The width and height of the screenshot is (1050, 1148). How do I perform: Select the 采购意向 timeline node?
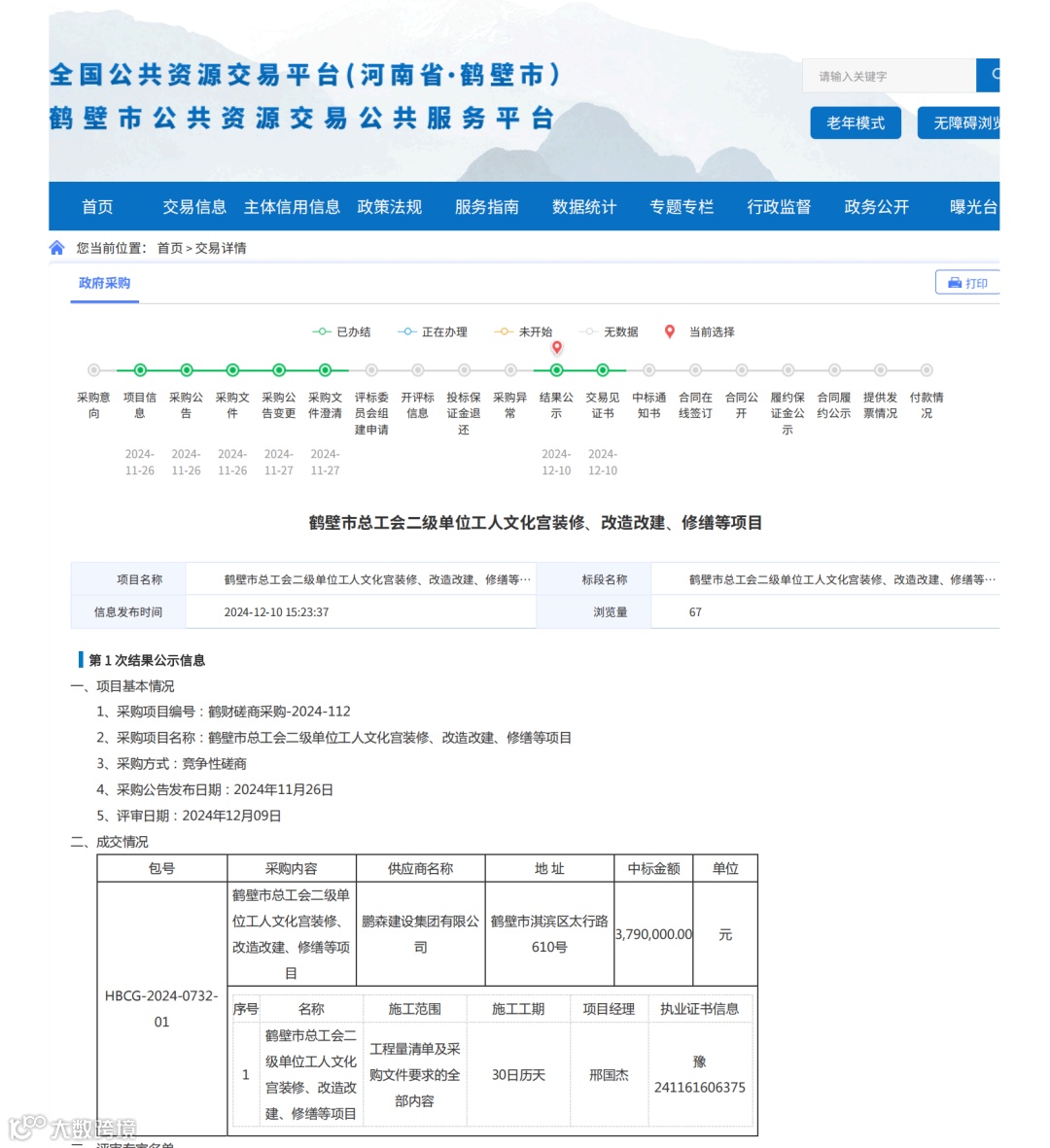(93, 370)
